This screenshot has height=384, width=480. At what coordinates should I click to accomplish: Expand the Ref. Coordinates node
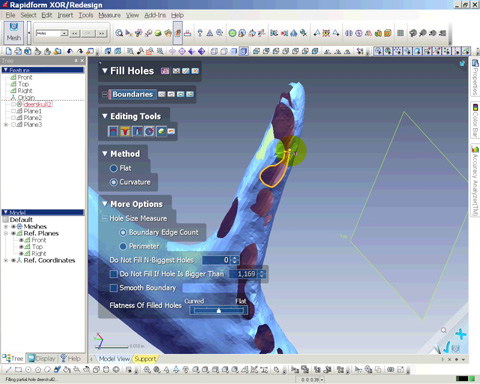click(6, 260)
